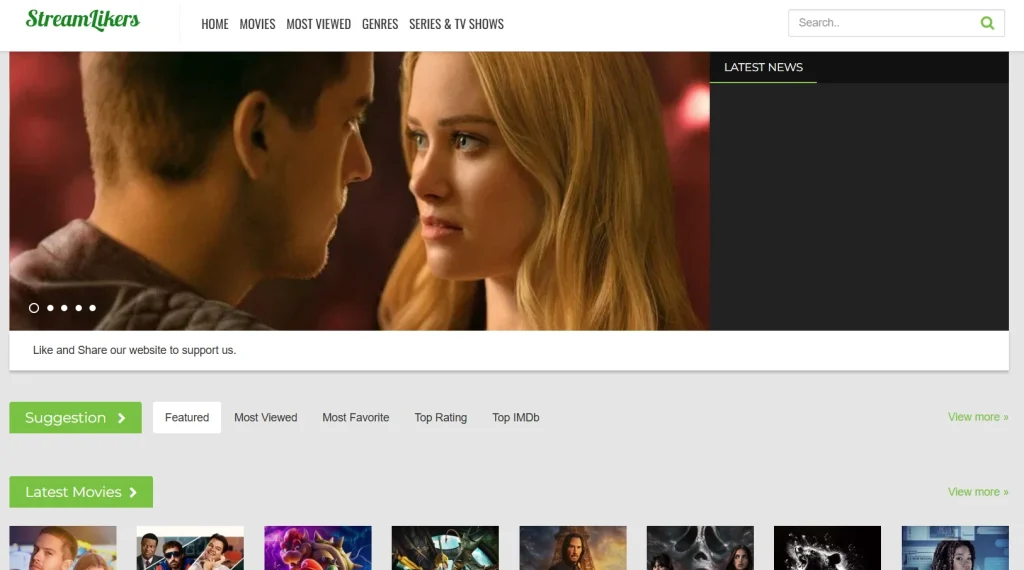
Task: Open the HOME menu item
Action: [215, 24]
